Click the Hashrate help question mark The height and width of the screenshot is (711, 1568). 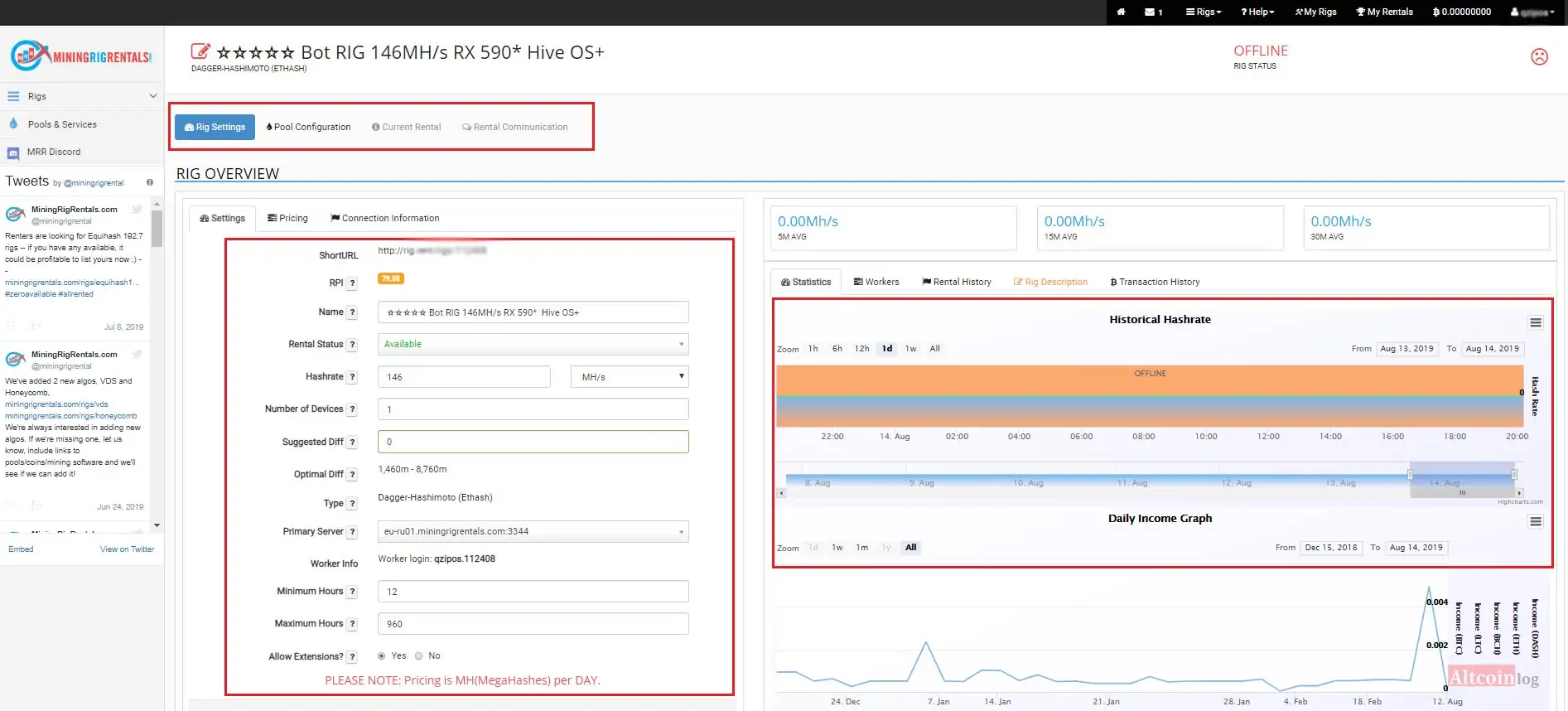coord(352,377)
